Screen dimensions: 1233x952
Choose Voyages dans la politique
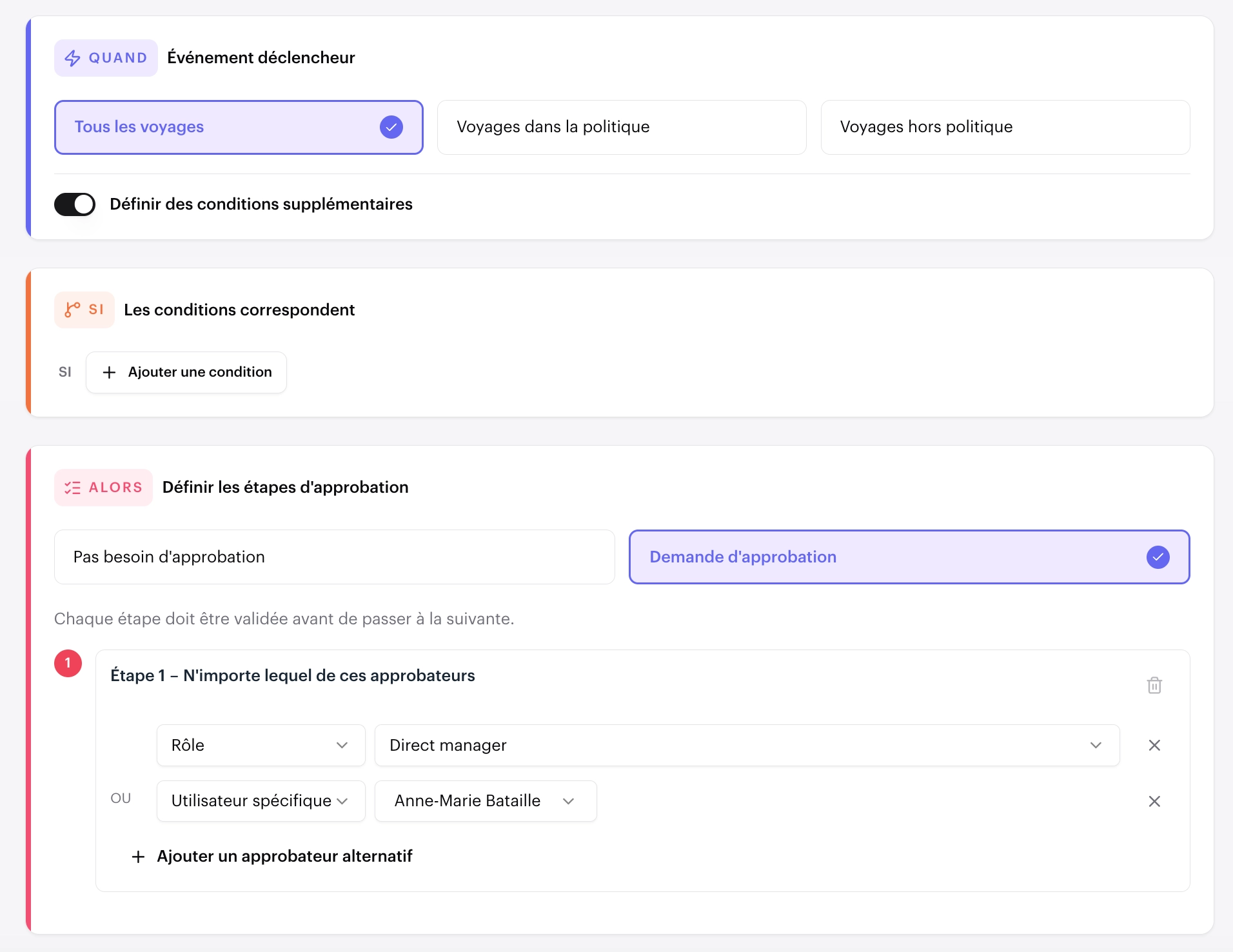click(x=622, y=127)
